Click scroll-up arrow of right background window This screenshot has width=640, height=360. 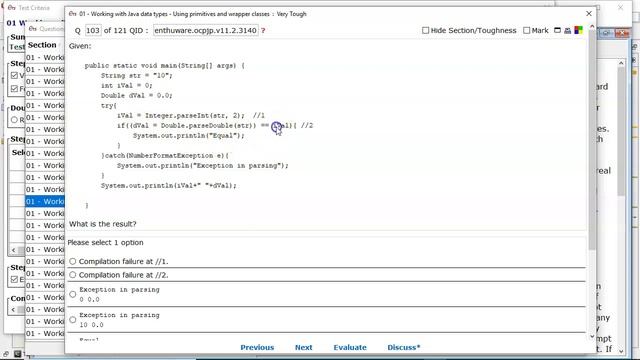621,63
